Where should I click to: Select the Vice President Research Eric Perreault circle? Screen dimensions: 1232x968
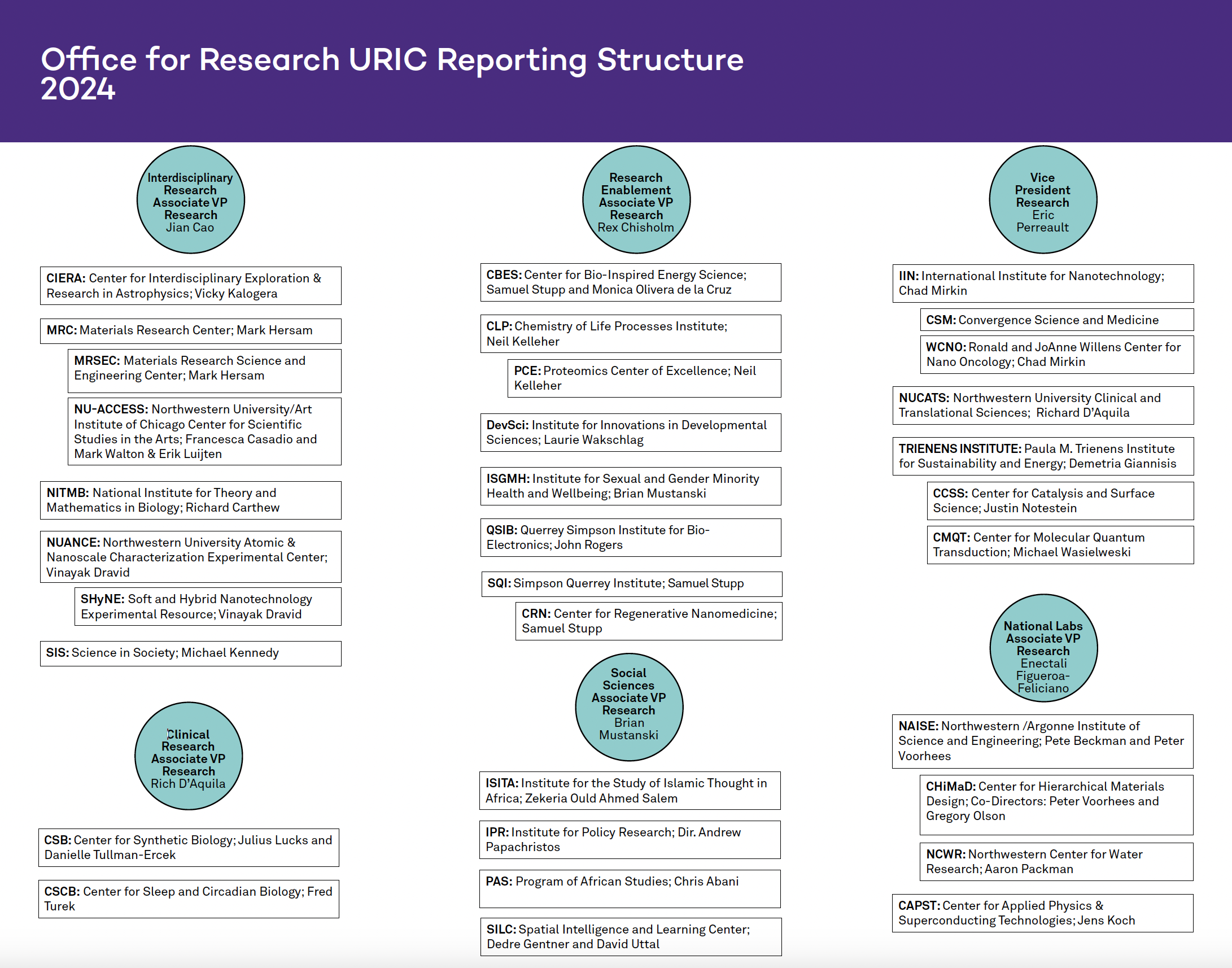pyautogui.click(x=1043, y=199)
